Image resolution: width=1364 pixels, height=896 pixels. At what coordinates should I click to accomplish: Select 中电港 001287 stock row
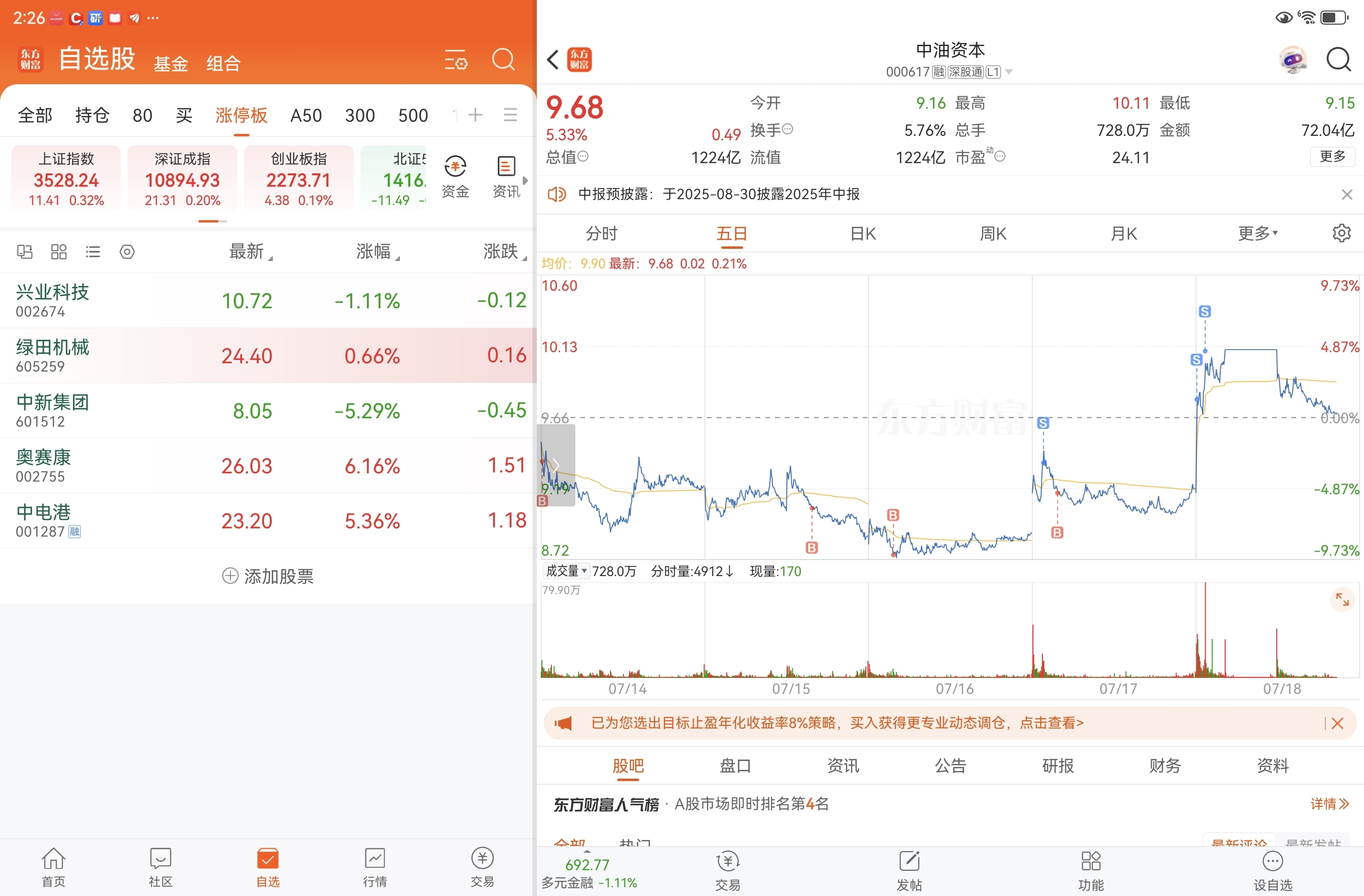coord(268,520)
